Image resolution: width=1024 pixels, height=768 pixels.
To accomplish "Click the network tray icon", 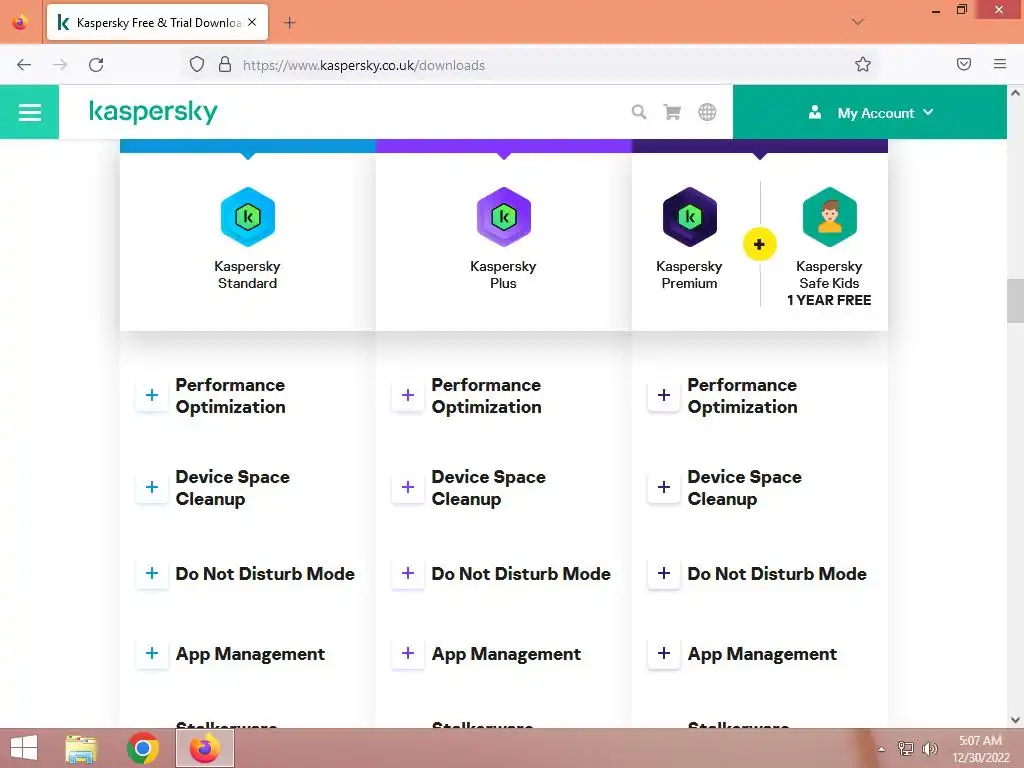I will (906, 749).
